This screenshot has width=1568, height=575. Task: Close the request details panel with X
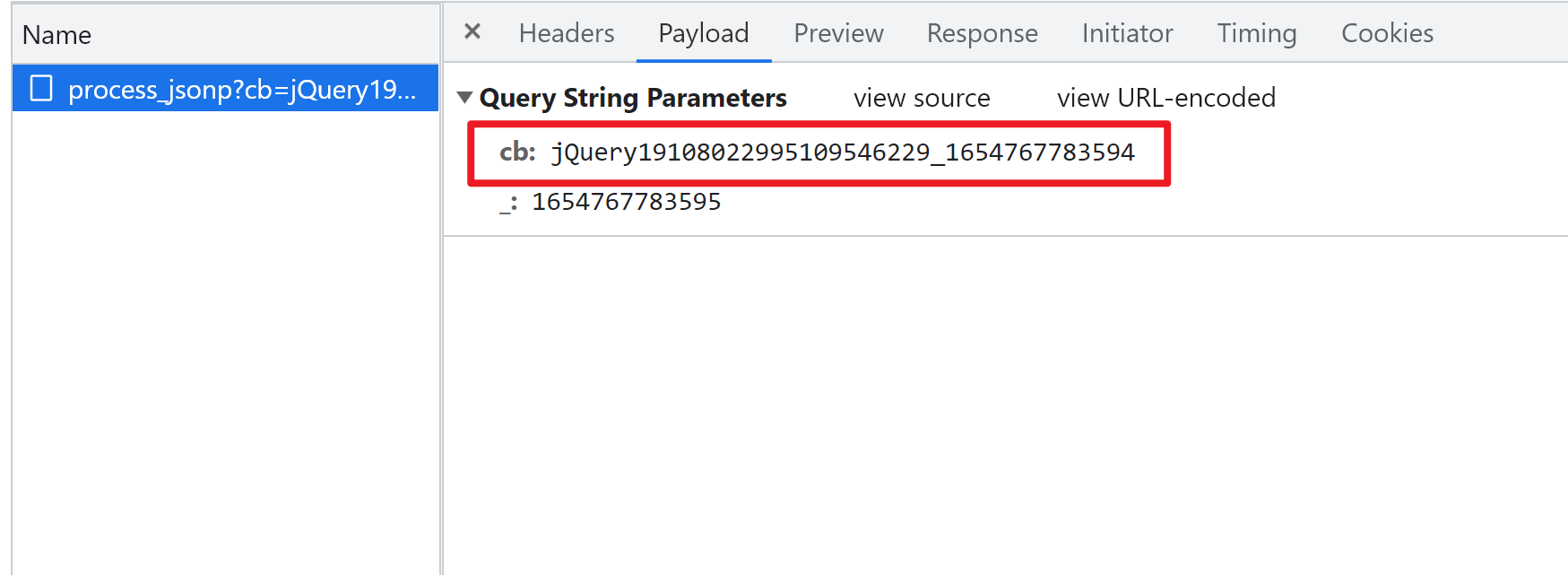click(472, 32)
